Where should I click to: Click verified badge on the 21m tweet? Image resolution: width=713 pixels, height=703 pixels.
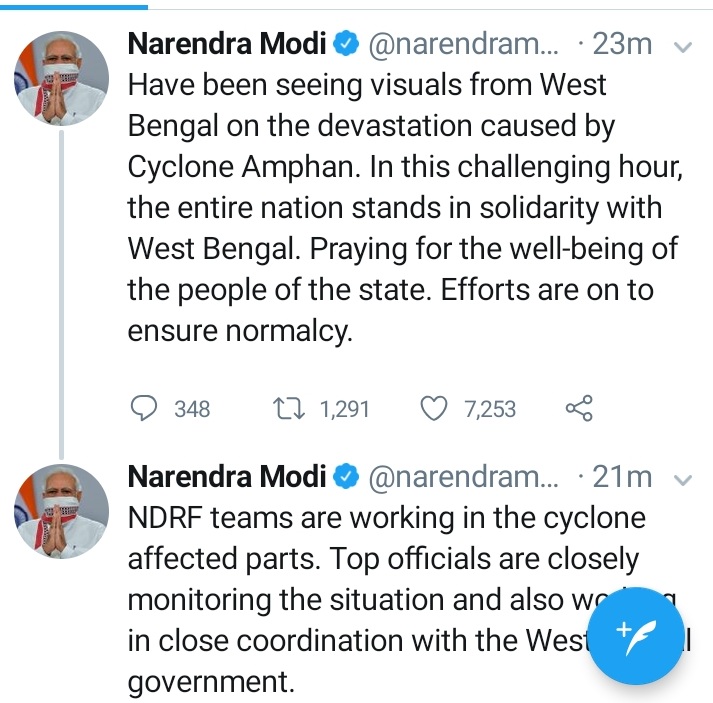346,478
